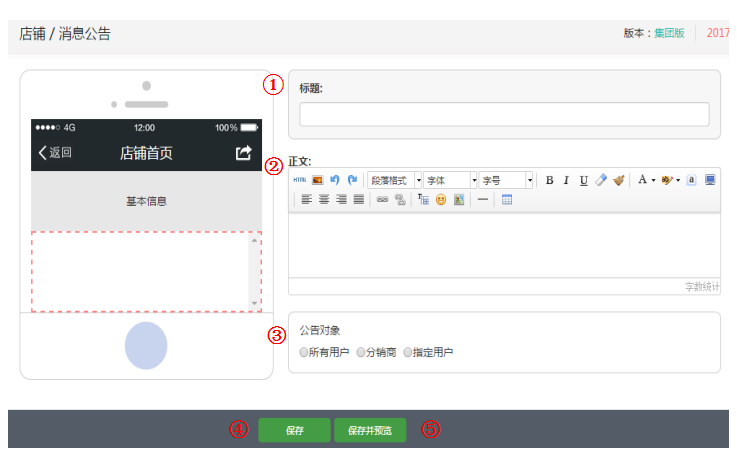Click the 标题 title input field
The height and width of the screenshot is (452, 737).
[504, 114]
